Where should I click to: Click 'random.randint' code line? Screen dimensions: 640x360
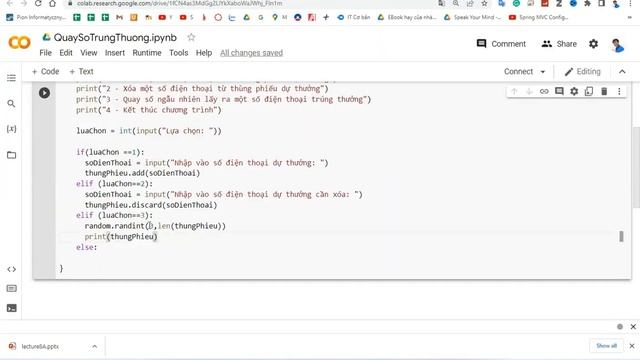point(155,226)
